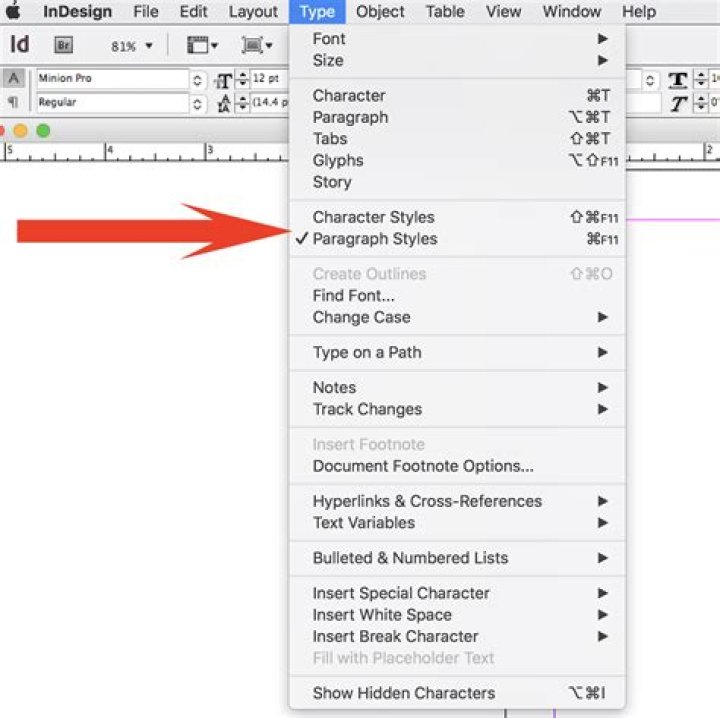
Task: Open the Edit menu
Action: [193, 11]
